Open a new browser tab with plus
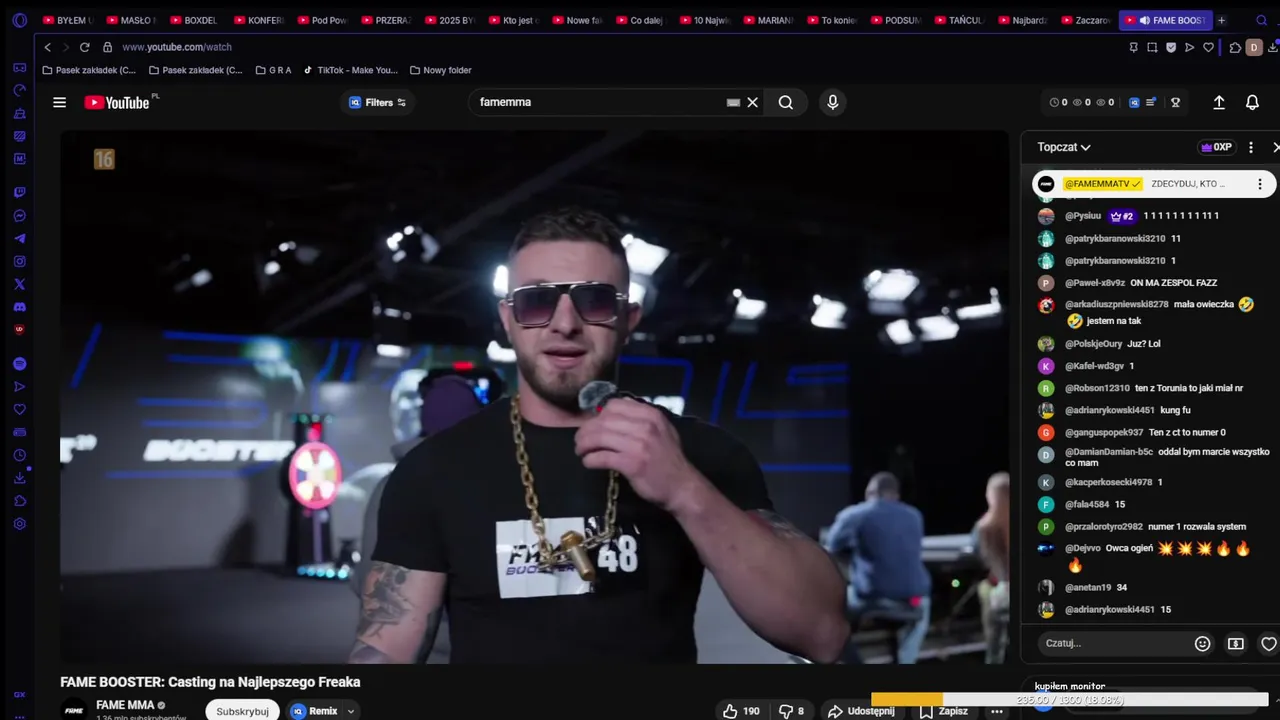The width and height of the screenshot is (1280, 720). pos(1221,20)
